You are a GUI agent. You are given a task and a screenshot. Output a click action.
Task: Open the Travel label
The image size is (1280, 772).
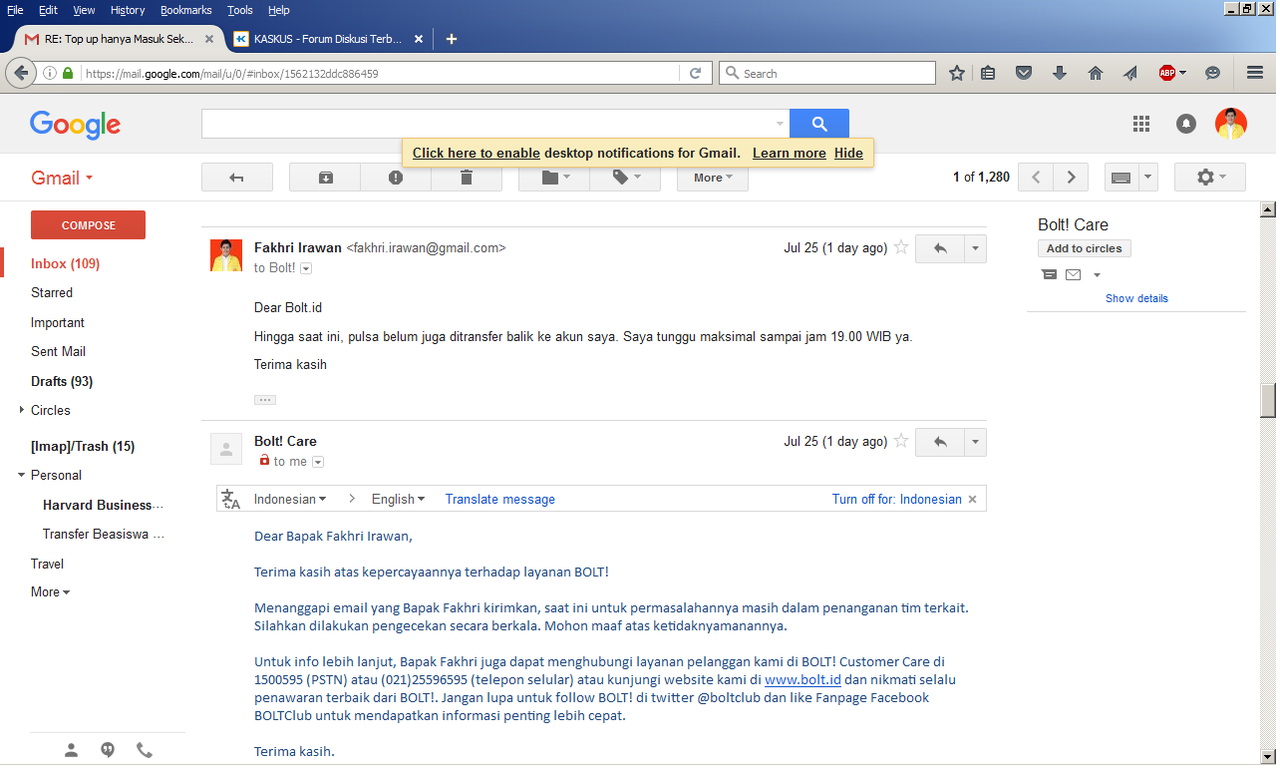pos(47,564)
